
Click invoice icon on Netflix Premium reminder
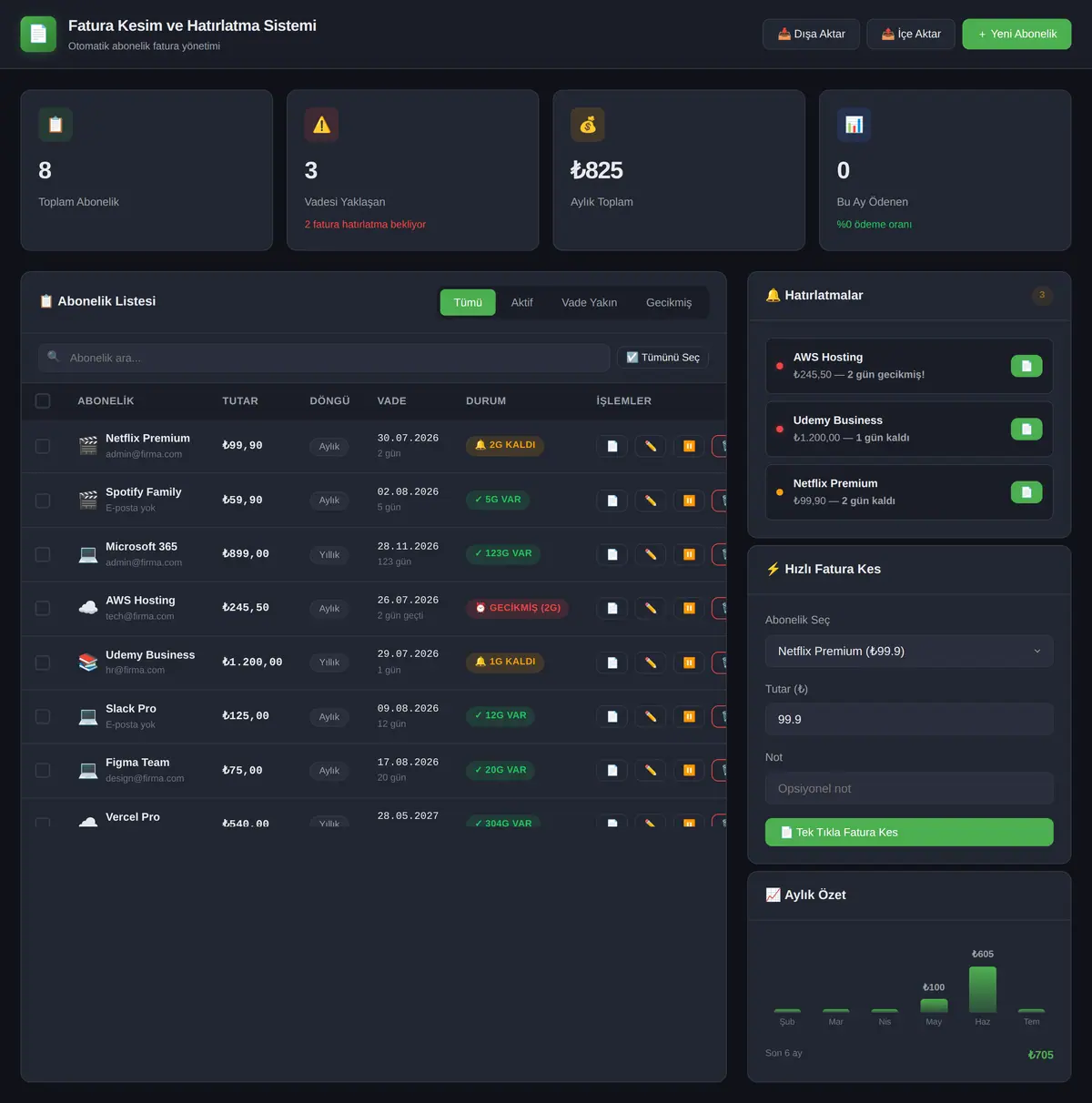(1026, 492)
